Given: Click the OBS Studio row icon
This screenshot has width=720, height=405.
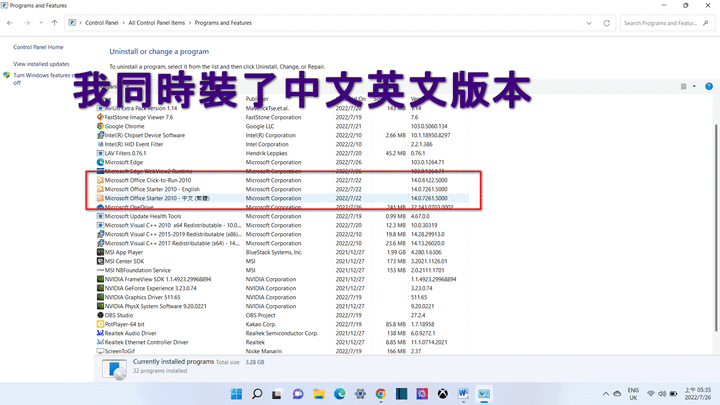Looking at the screenshot, I should (x=100, y=315).
